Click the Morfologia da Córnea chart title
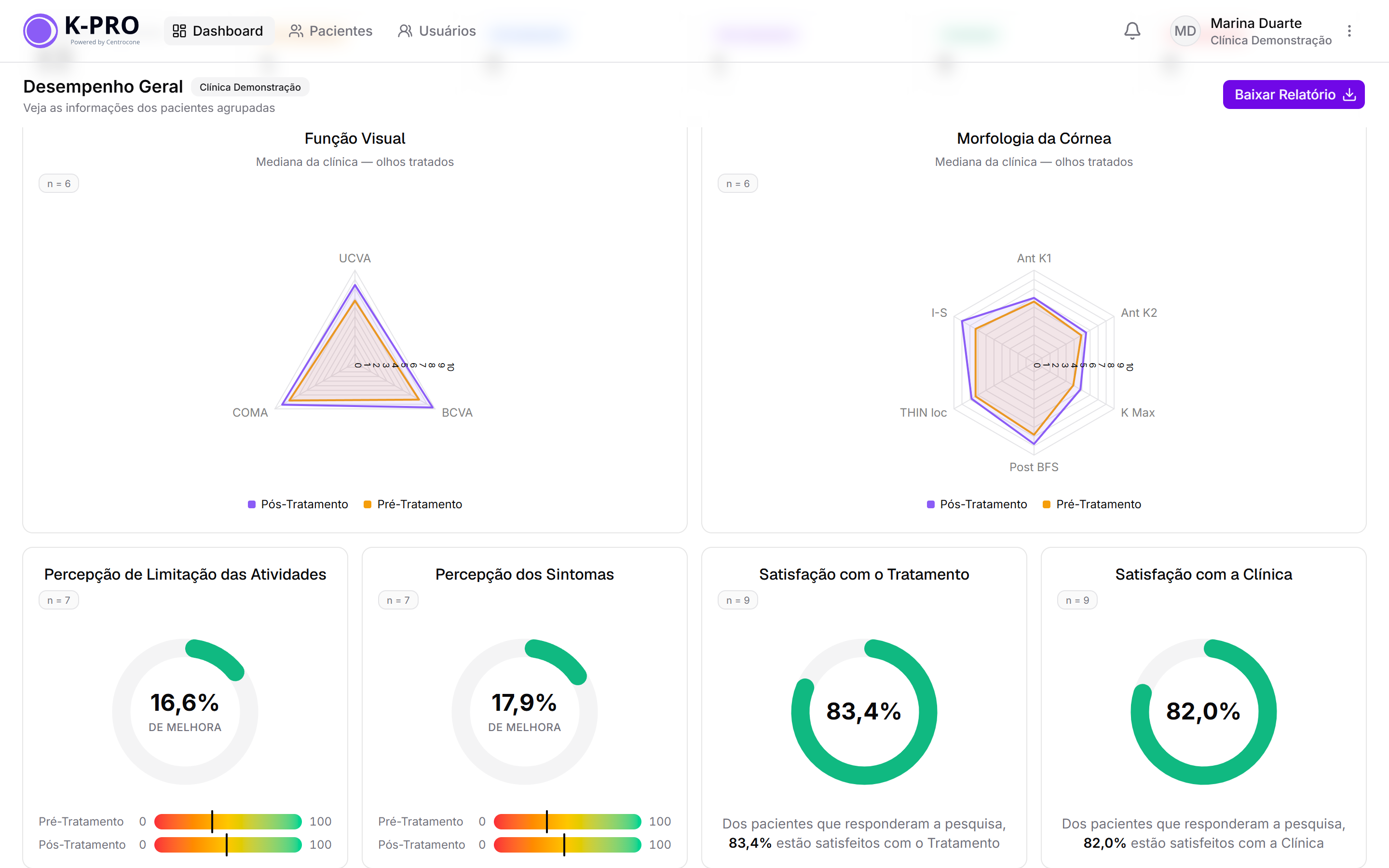Screen dimensions: 1389x868 tap(1034, 138)
